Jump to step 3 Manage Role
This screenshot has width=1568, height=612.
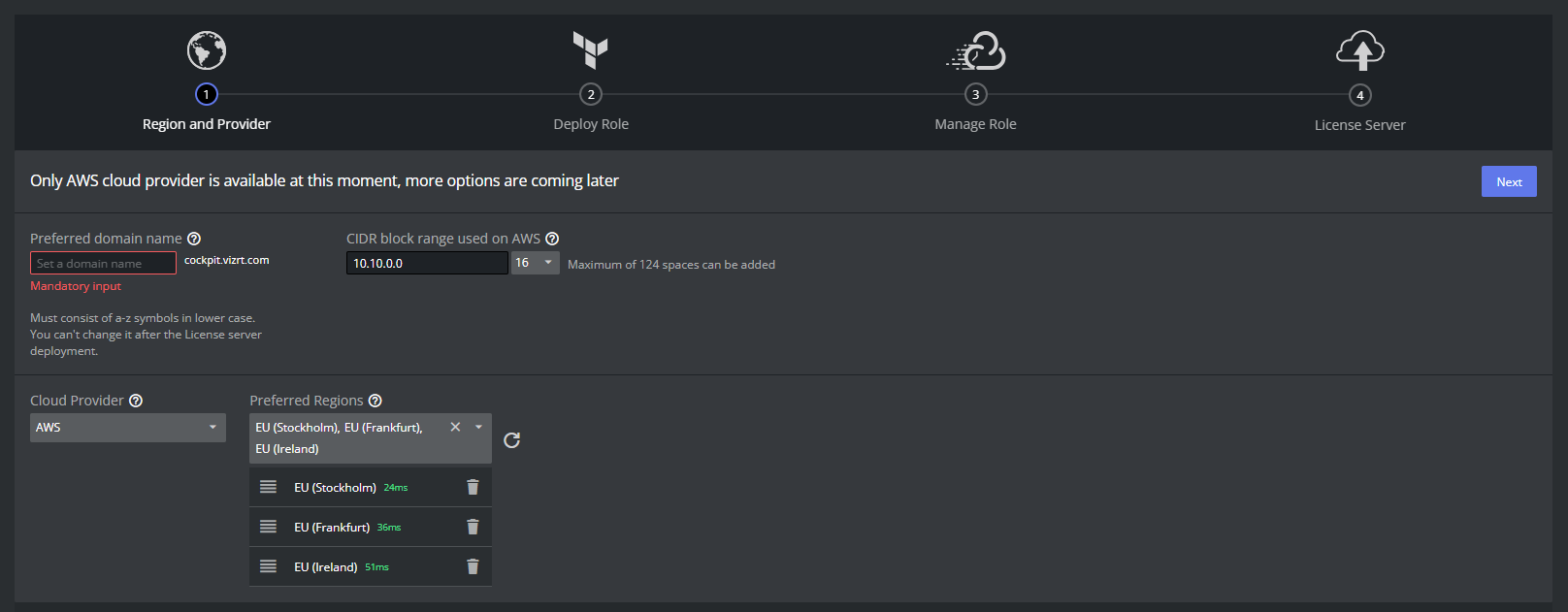point(975,95)
